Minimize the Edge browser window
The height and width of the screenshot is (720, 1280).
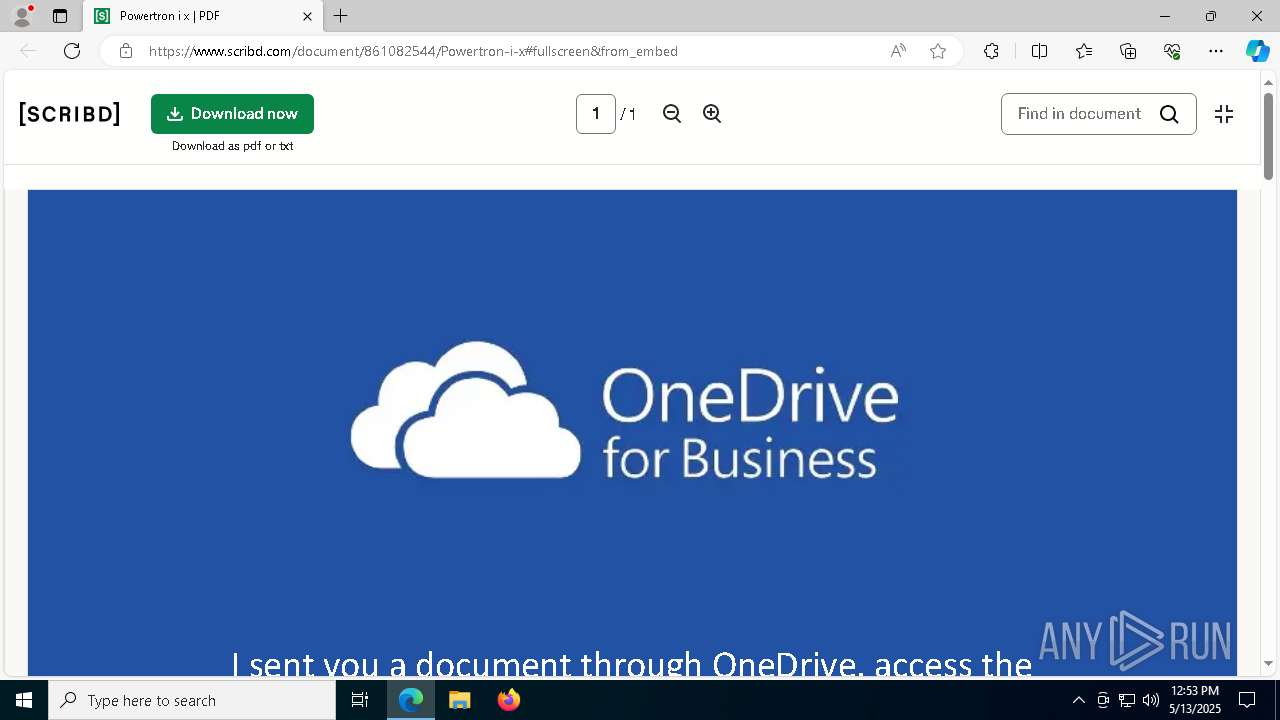point(1164,16)
